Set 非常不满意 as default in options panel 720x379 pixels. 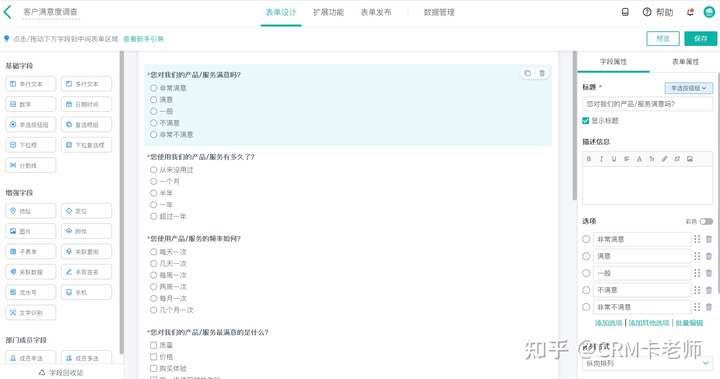[586, 307]
